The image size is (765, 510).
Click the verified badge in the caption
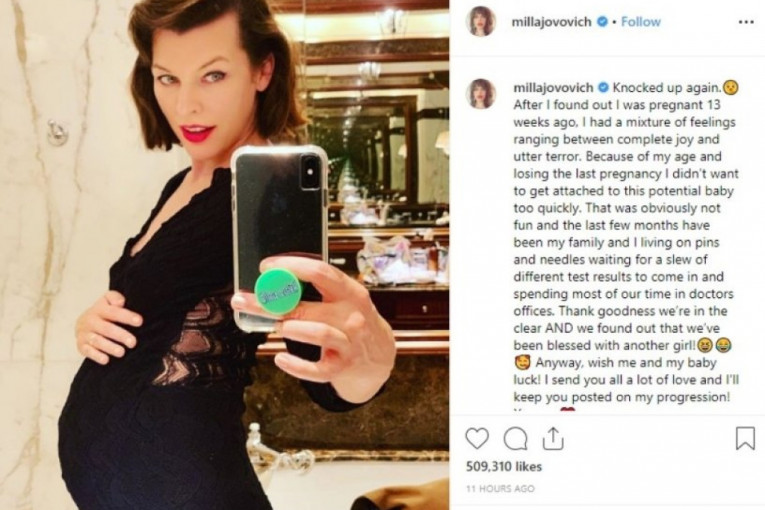coord(604,88)
